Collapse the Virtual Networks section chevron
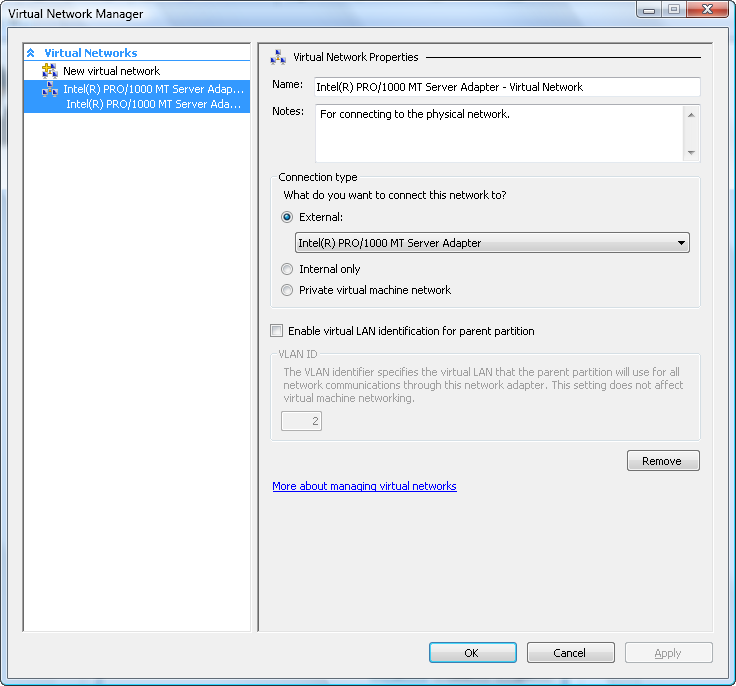 point(31,53)
